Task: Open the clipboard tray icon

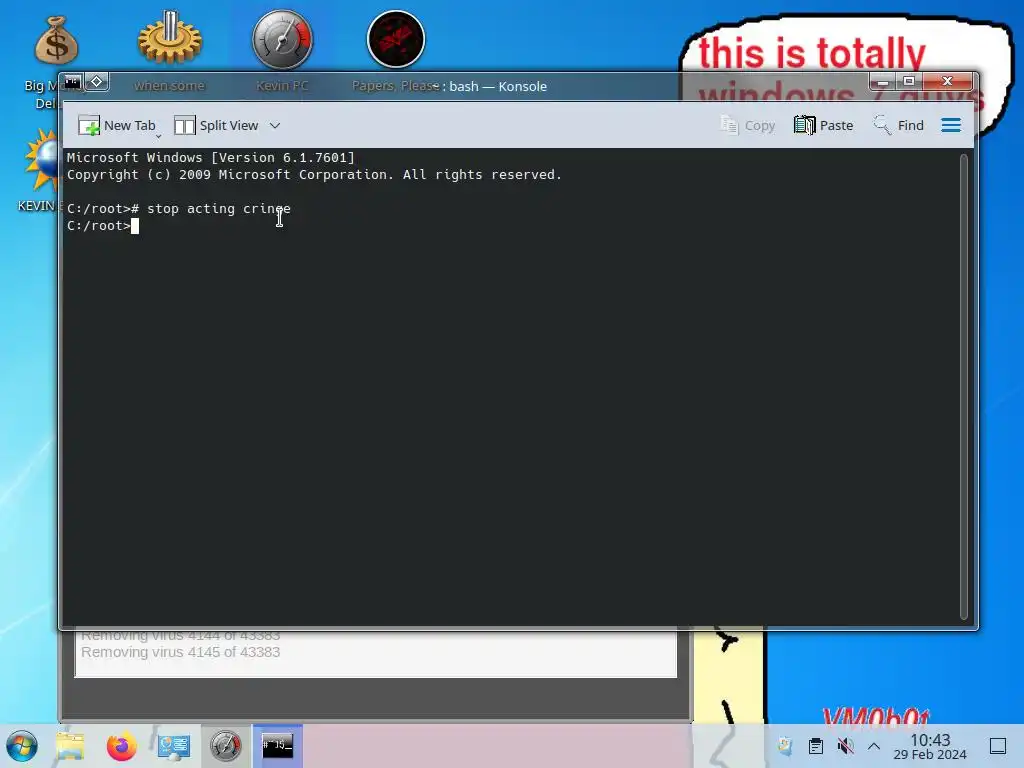Action: pos(816,746)
